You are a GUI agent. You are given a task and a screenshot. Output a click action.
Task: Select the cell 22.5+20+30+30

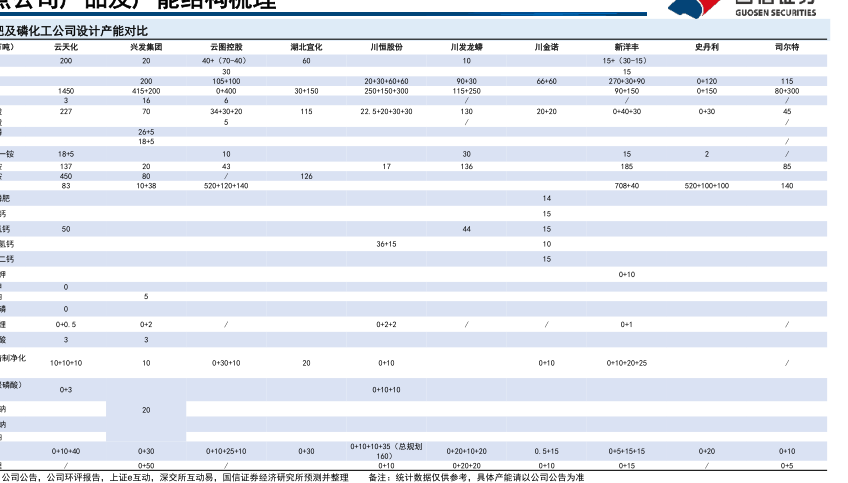point(386,111)
